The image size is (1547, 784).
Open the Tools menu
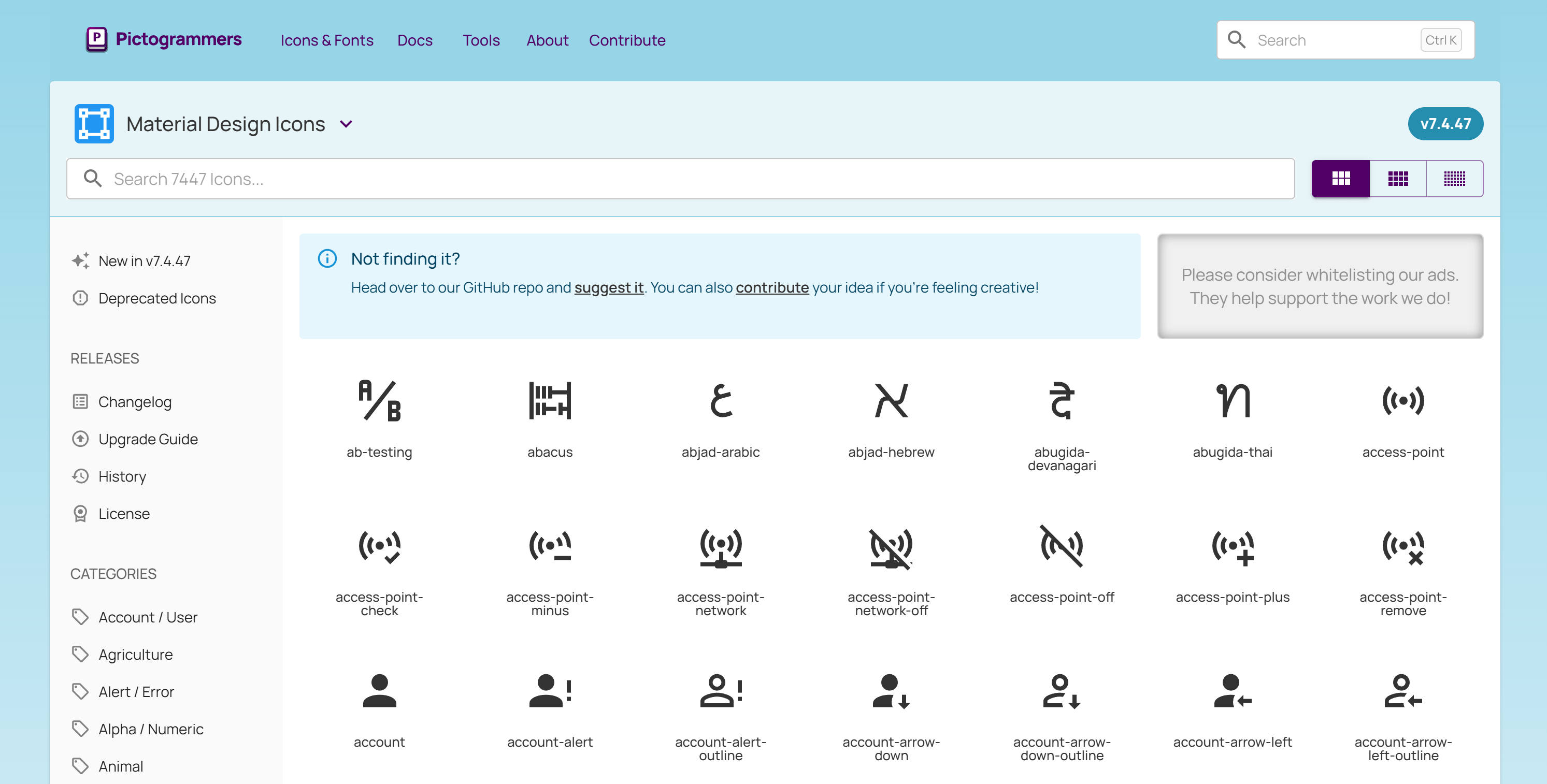click(x=480, y=40)
